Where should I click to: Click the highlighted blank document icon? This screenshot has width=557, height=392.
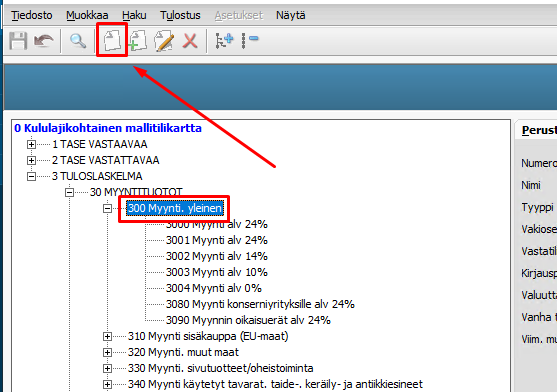pos(112,40)
